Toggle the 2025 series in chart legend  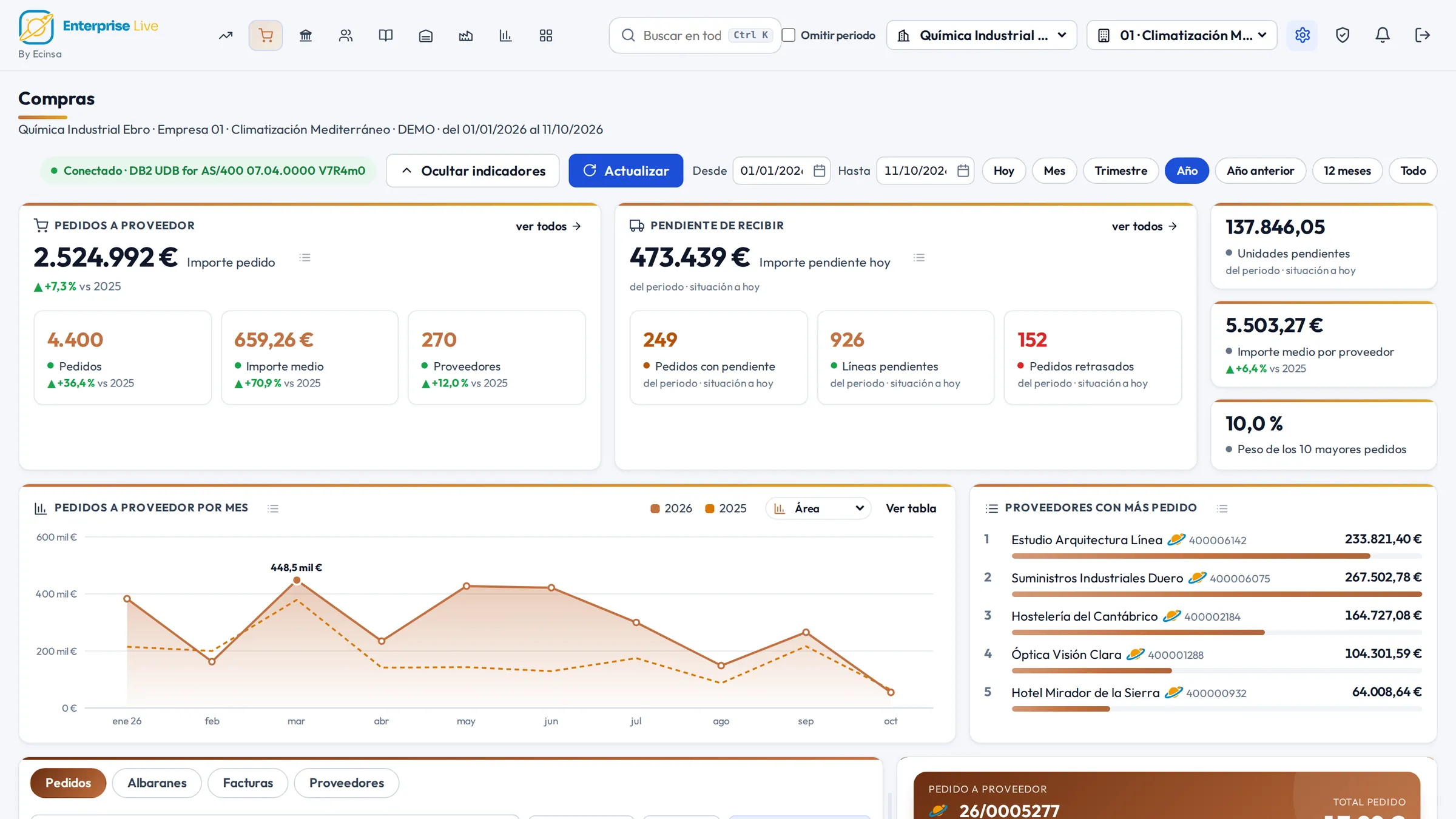coord(726,508)
